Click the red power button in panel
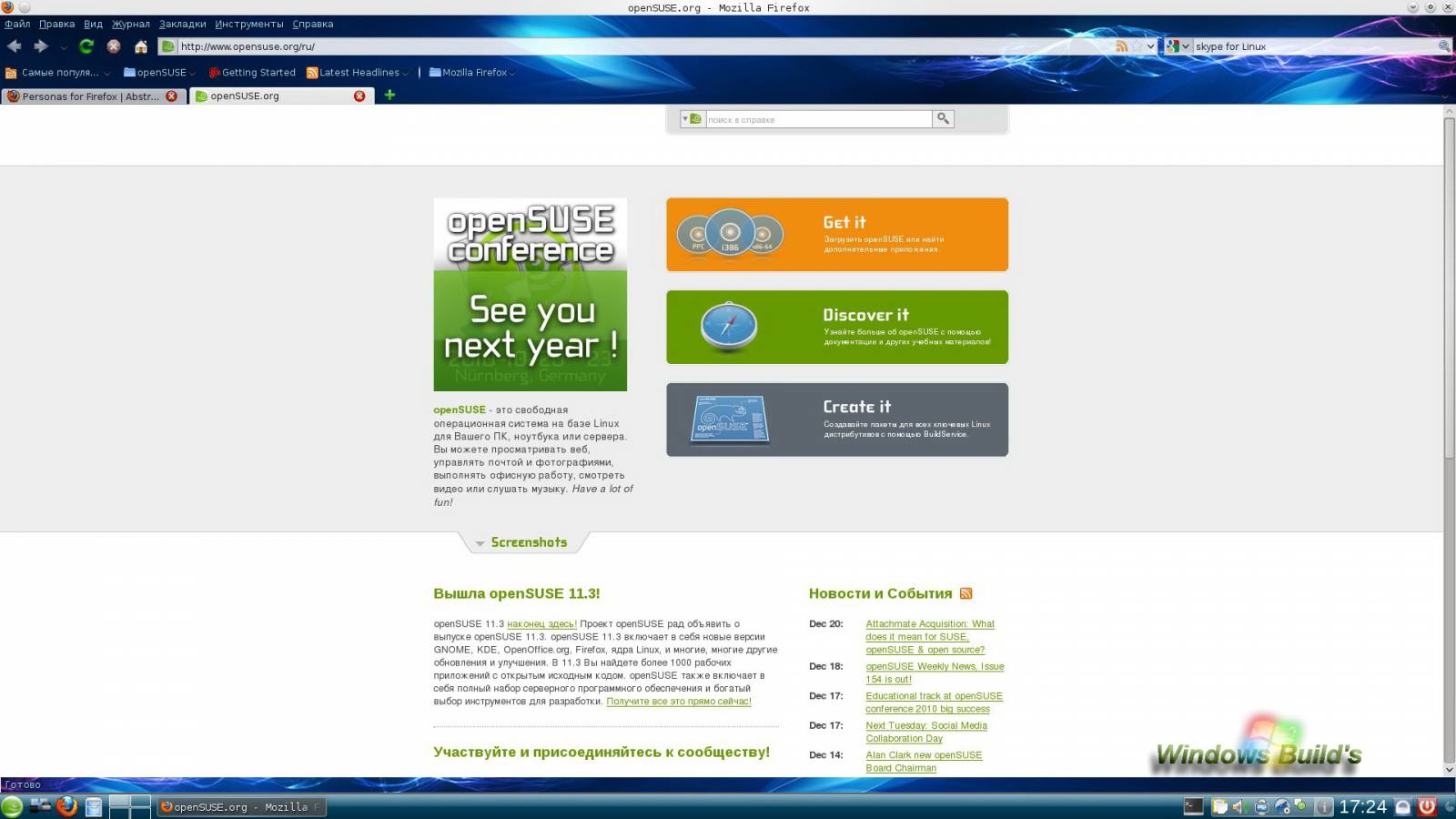The height and width of the screenshot is (819, 1456). click(1427, 806)
